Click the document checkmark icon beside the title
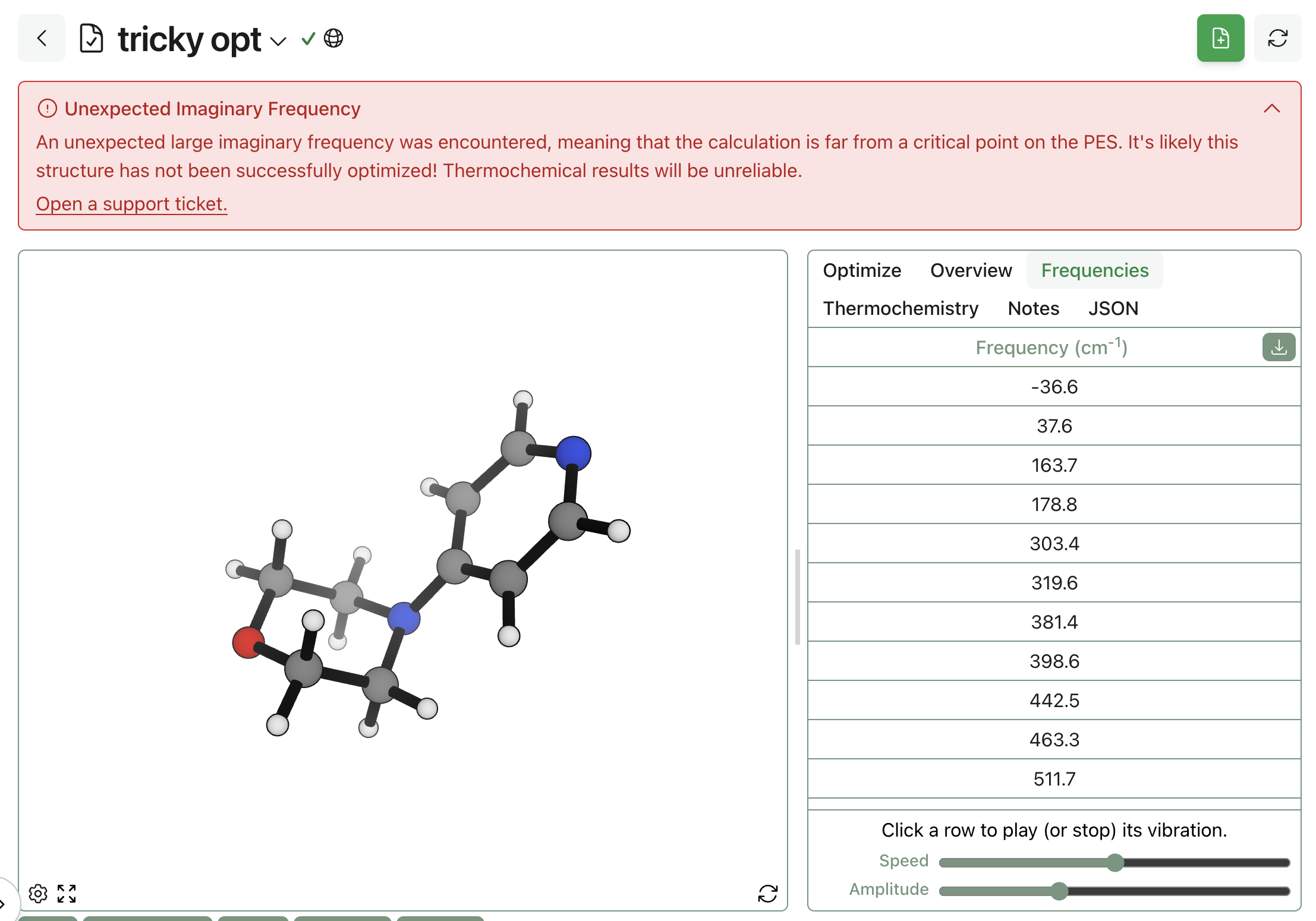The width and height of the screenshot is (1316, 921). [x=92, y=39]
